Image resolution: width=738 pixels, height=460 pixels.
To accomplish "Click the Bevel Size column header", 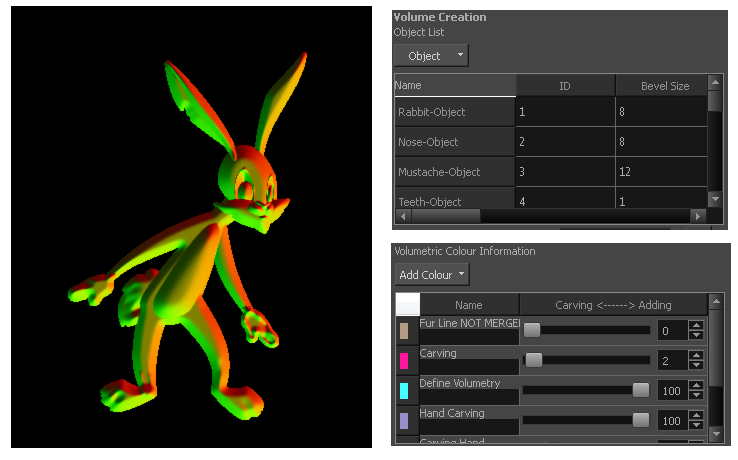I will 662,86.
